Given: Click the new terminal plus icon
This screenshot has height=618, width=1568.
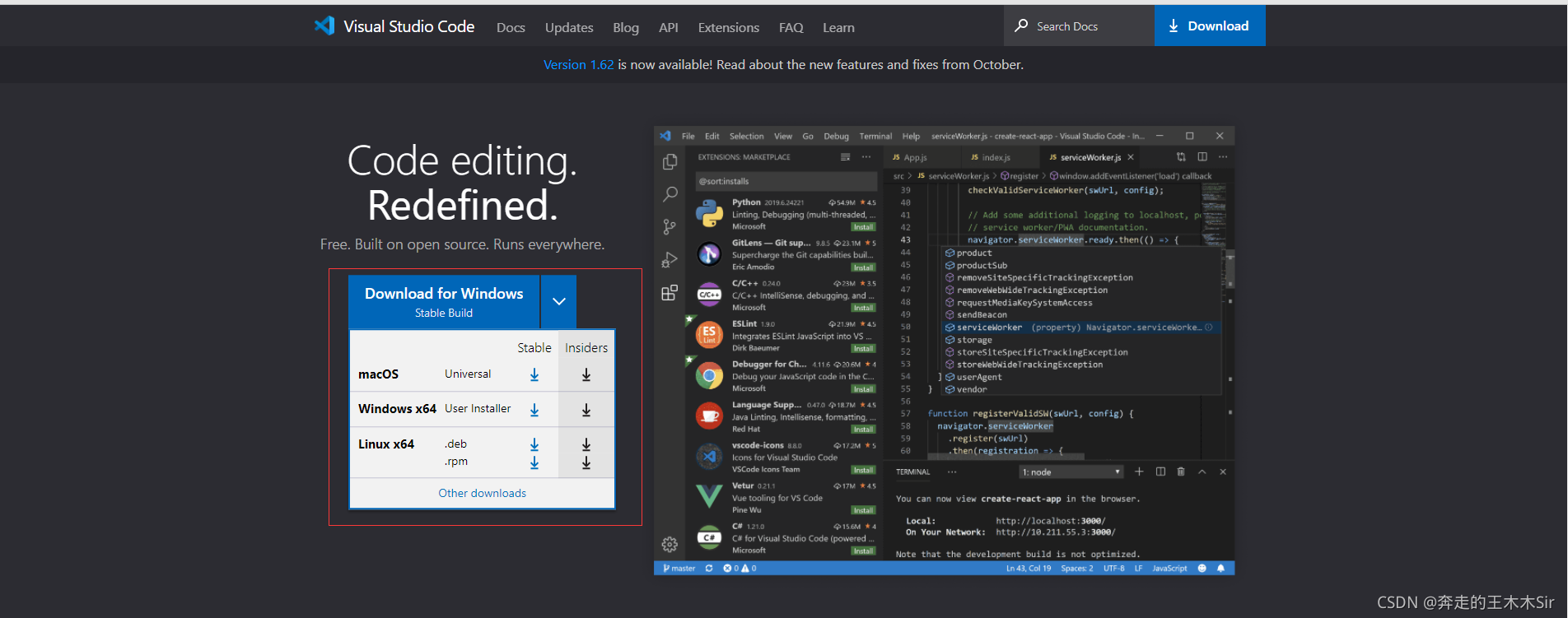Looking at the screenshot, I should (1139, 472).
